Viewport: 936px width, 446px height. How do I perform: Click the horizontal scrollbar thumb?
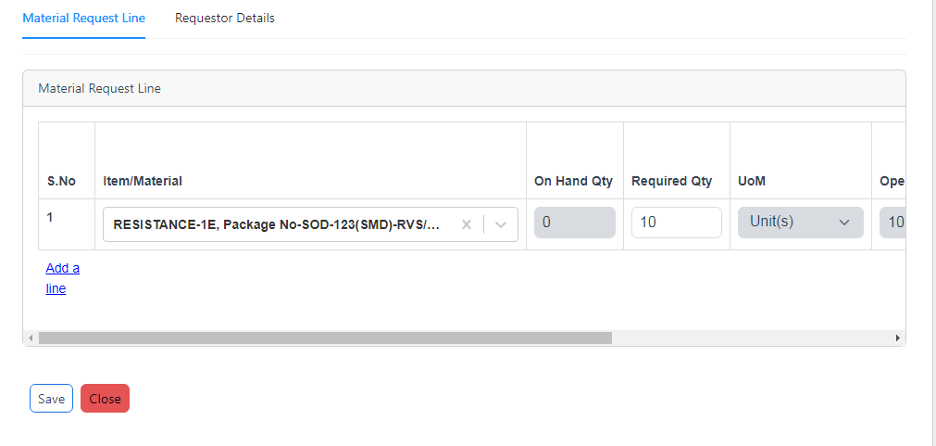[x=325, y=338]
